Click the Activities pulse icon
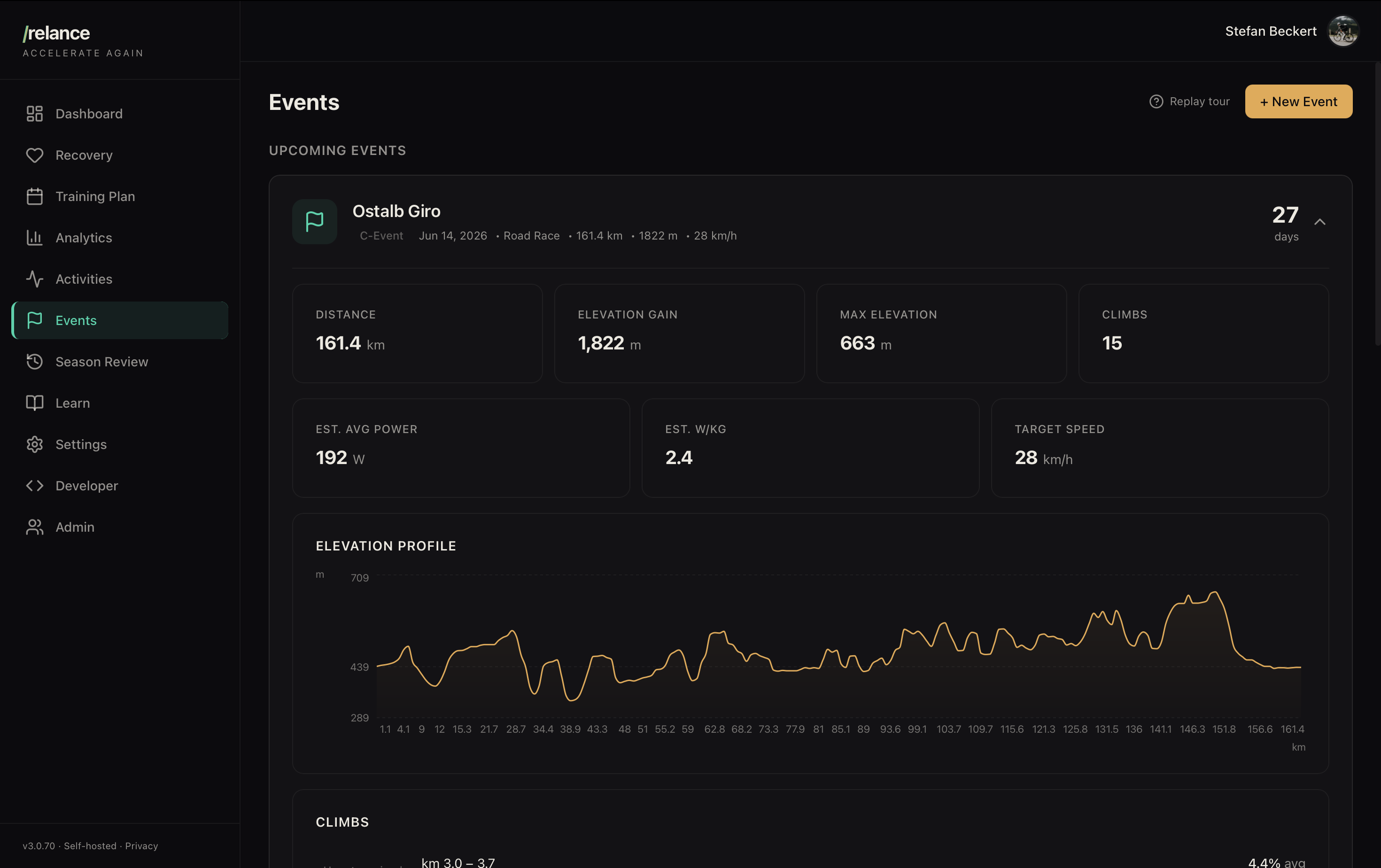 [34, 279]
